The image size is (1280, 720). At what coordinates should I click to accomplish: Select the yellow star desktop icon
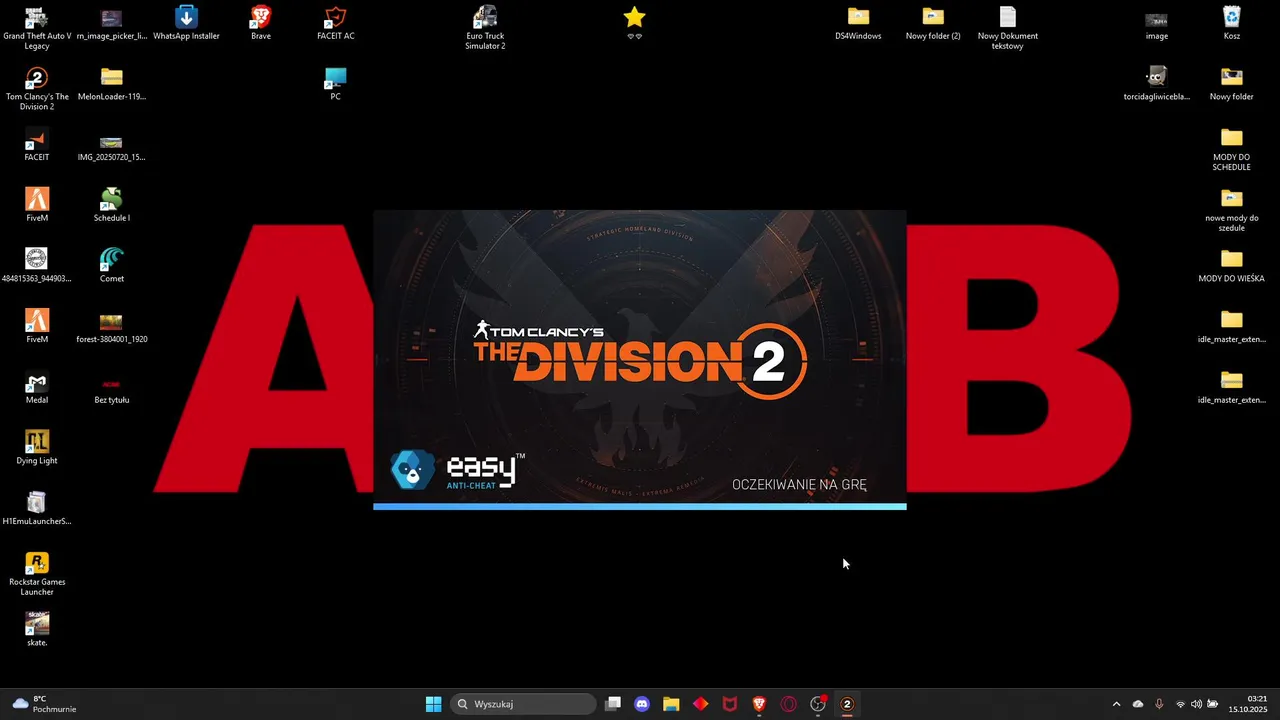634,18
